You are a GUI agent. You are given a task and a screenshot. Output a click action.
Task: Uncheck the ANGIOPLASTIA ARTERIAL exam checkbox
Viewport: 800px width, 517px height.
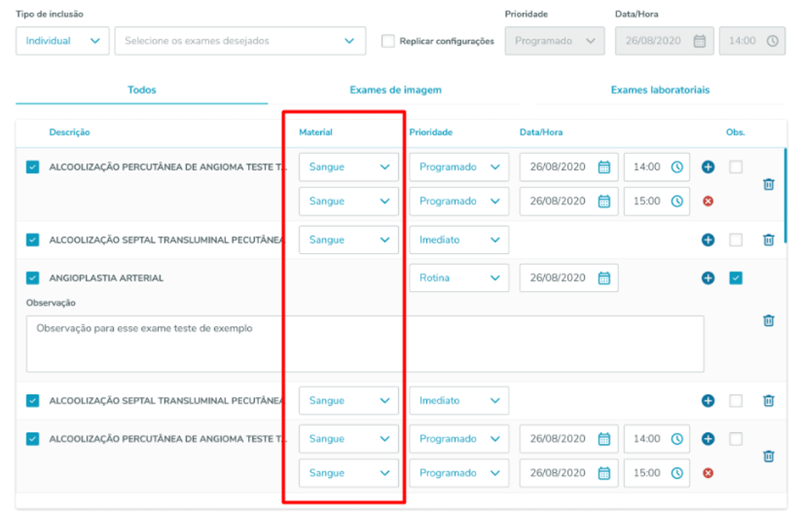coord(33,278)
